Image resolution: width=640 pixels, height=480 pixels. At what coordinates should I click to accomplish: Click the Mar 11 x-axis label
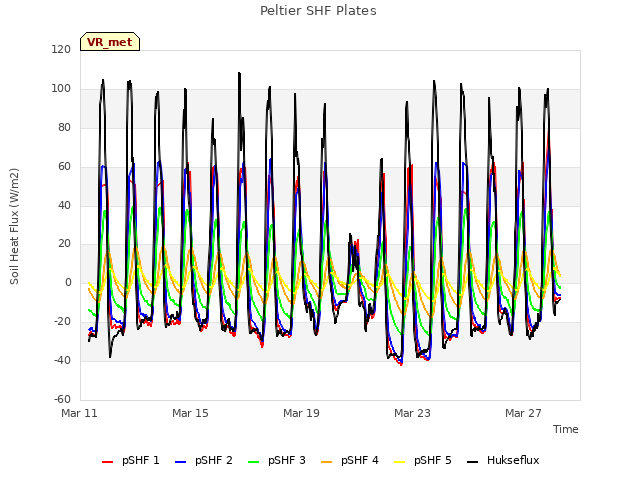(79, 413)
